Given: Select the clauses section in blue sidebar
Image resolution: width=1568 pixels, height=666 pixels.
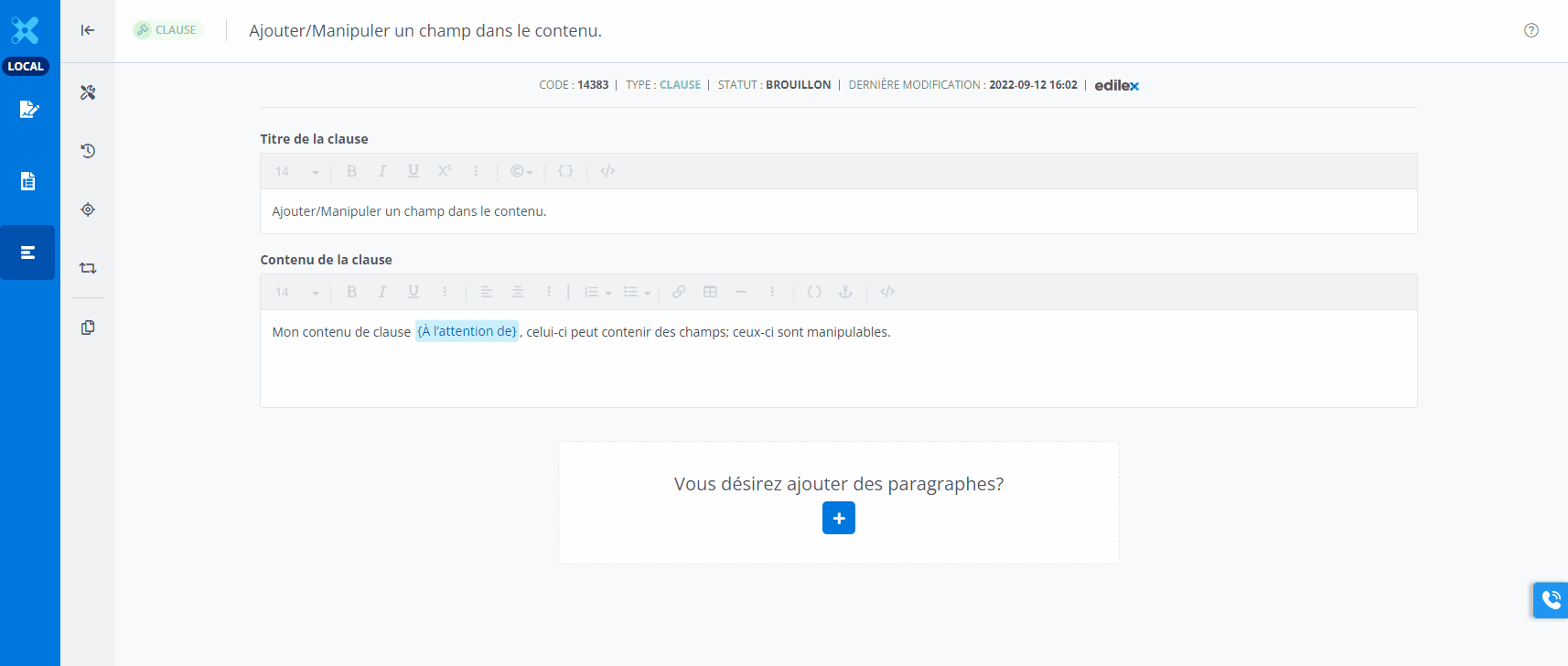Looking at the screenshot, I should pos(28,252).
